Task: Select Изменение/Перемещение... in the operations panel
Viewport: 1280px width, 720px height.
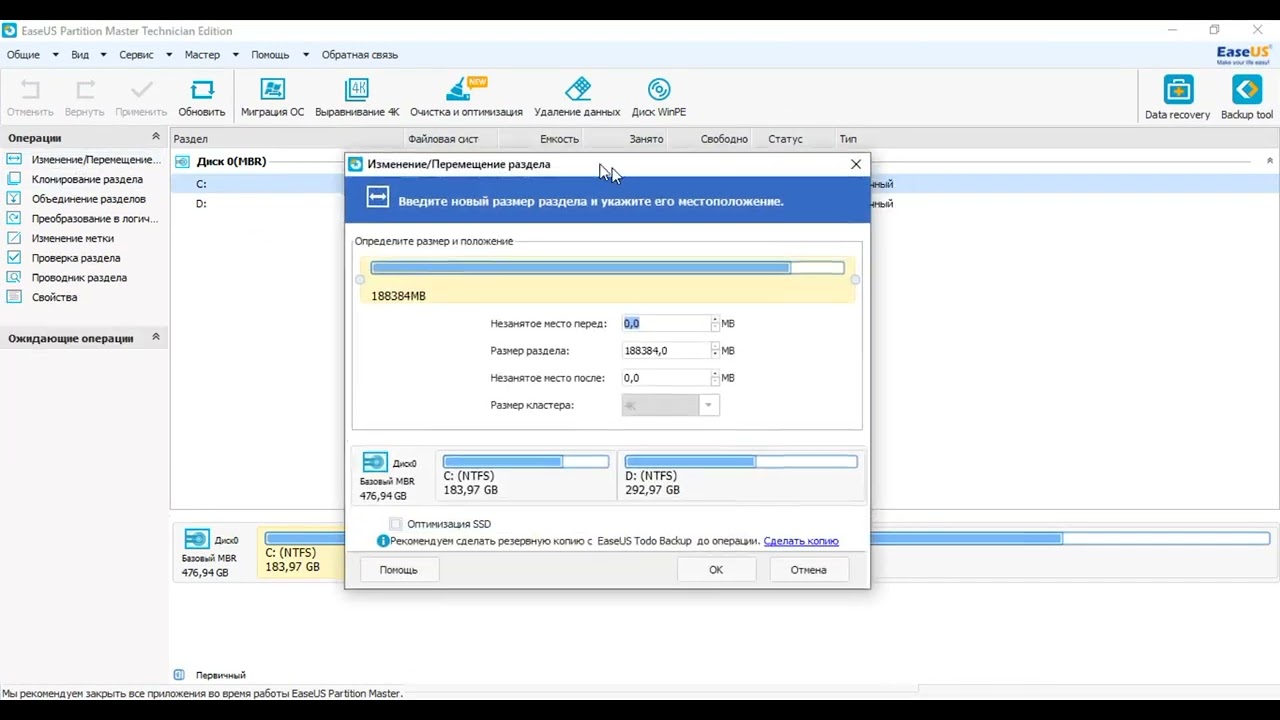Action: (x=96, y=160)
